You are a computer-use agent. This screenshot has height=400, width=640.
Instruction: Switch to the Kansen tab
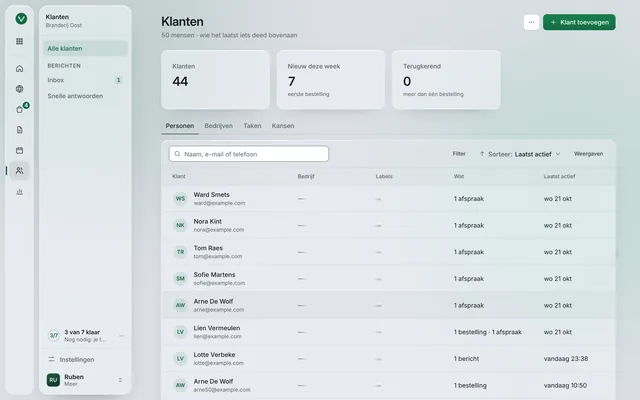click(283, 126)
